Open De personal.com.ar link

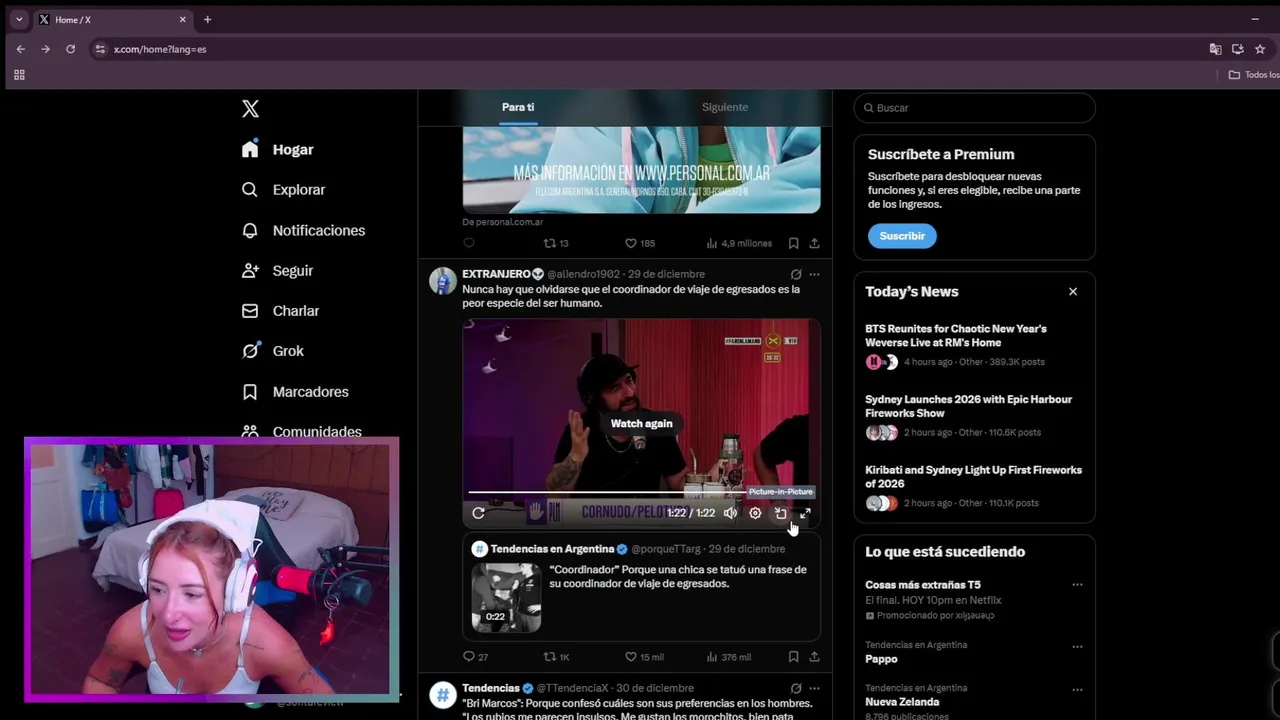503,222
